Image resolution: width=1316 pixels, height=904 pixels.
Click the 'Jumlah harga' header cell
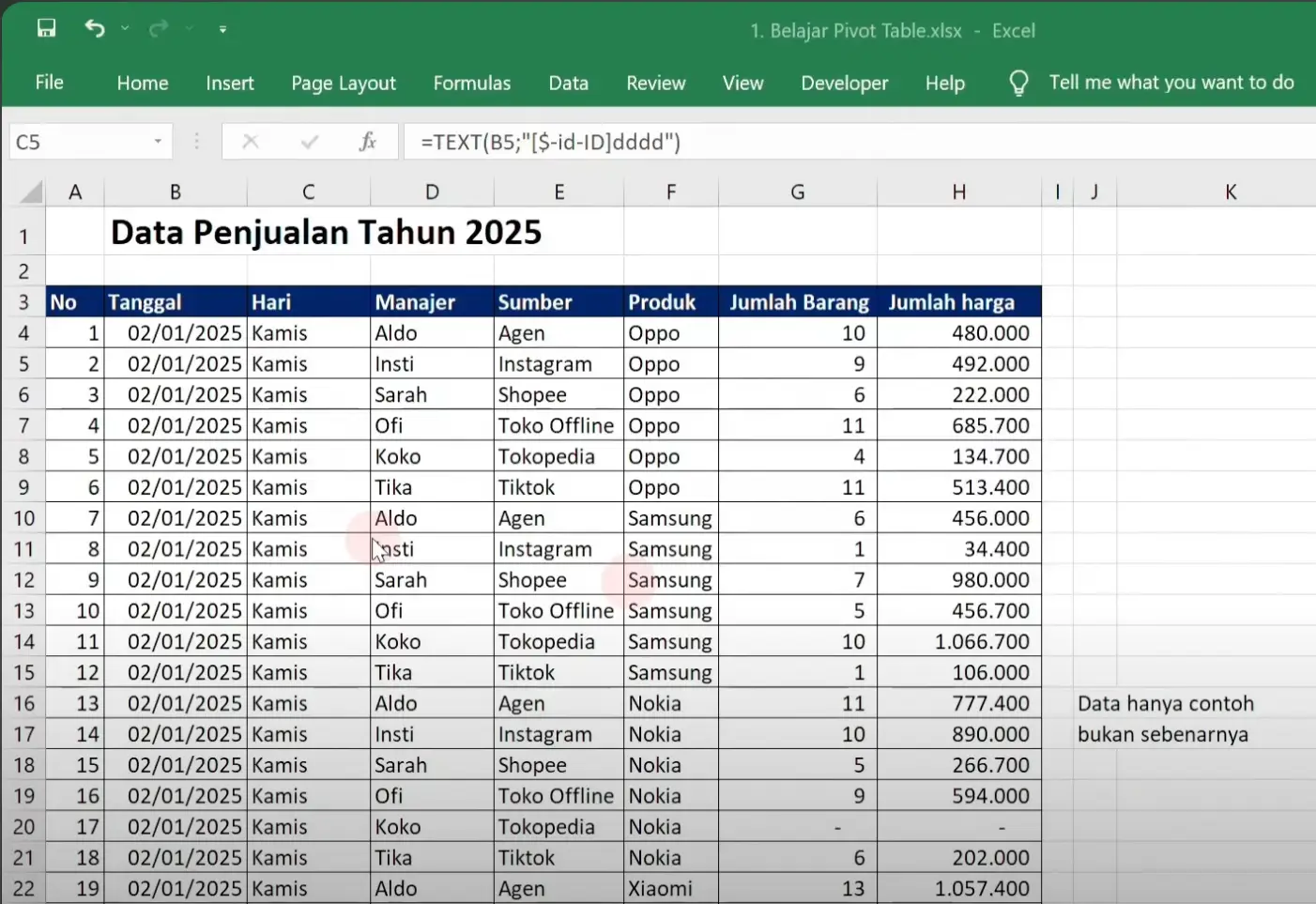(959, 302)
